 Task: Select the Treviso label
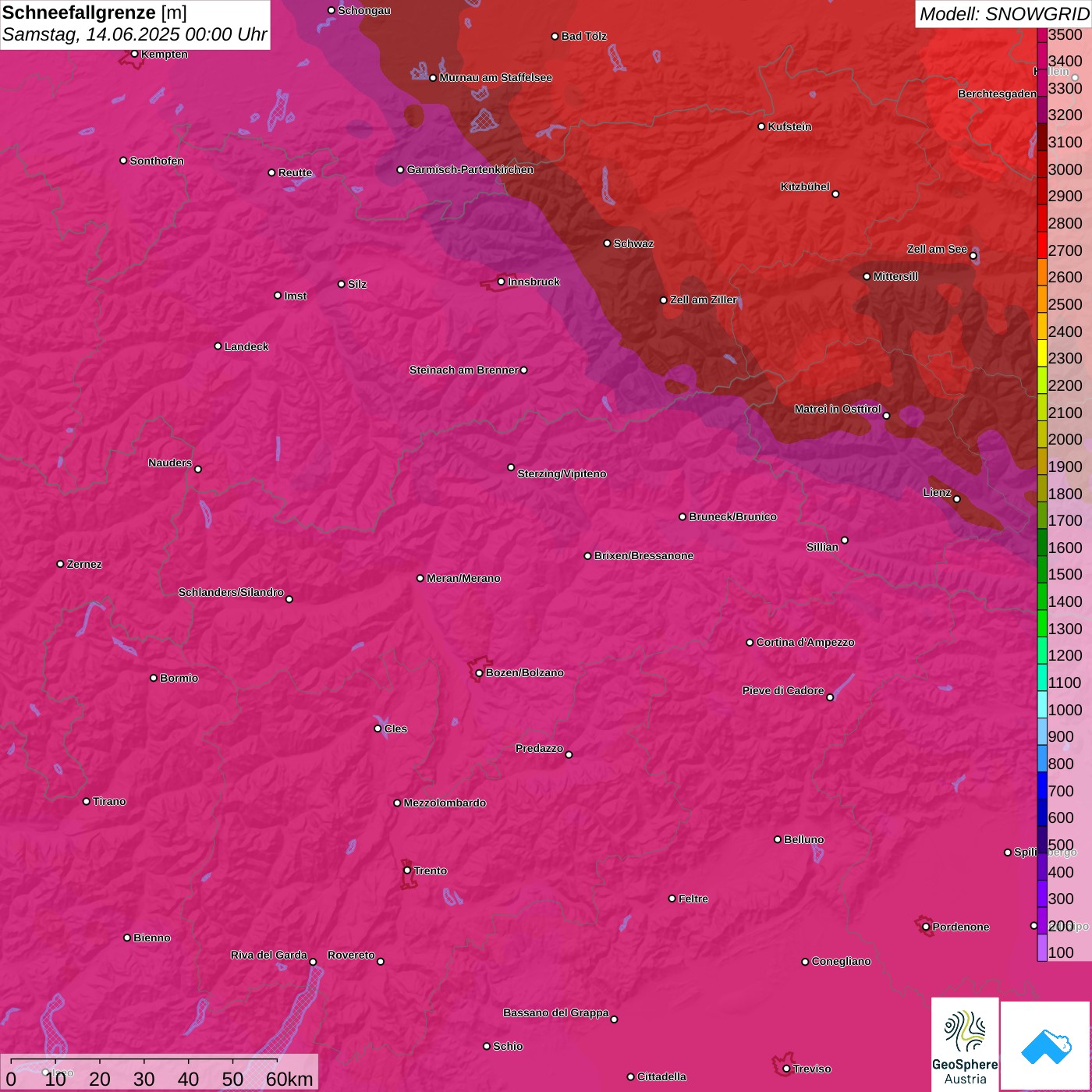(812, 1069)
